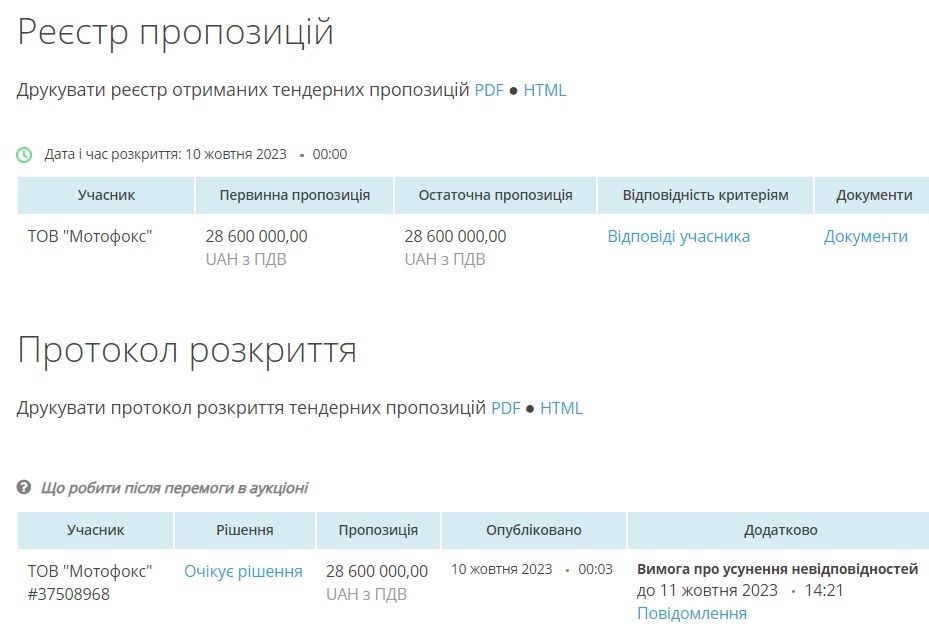Click the 'Учасник' header in the protocol table

coord(95,530)
